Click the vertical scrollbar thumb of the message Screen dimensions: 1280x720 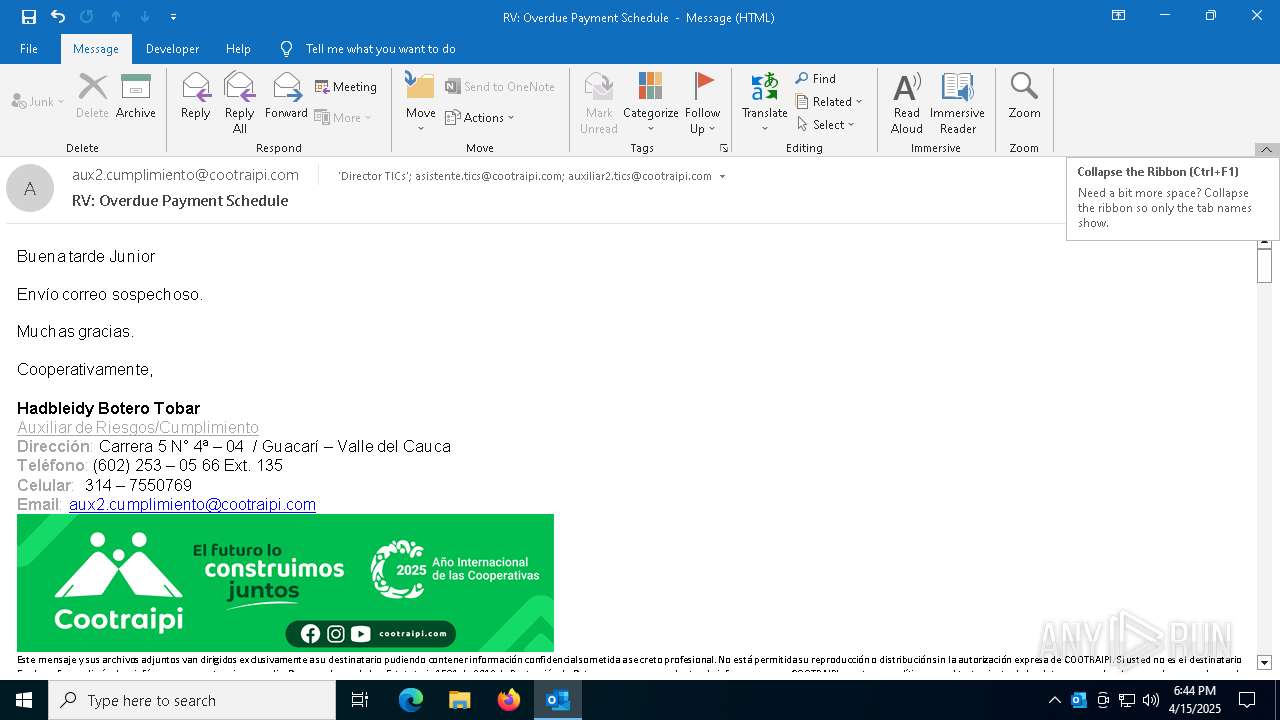click(x=1264, y=266)
